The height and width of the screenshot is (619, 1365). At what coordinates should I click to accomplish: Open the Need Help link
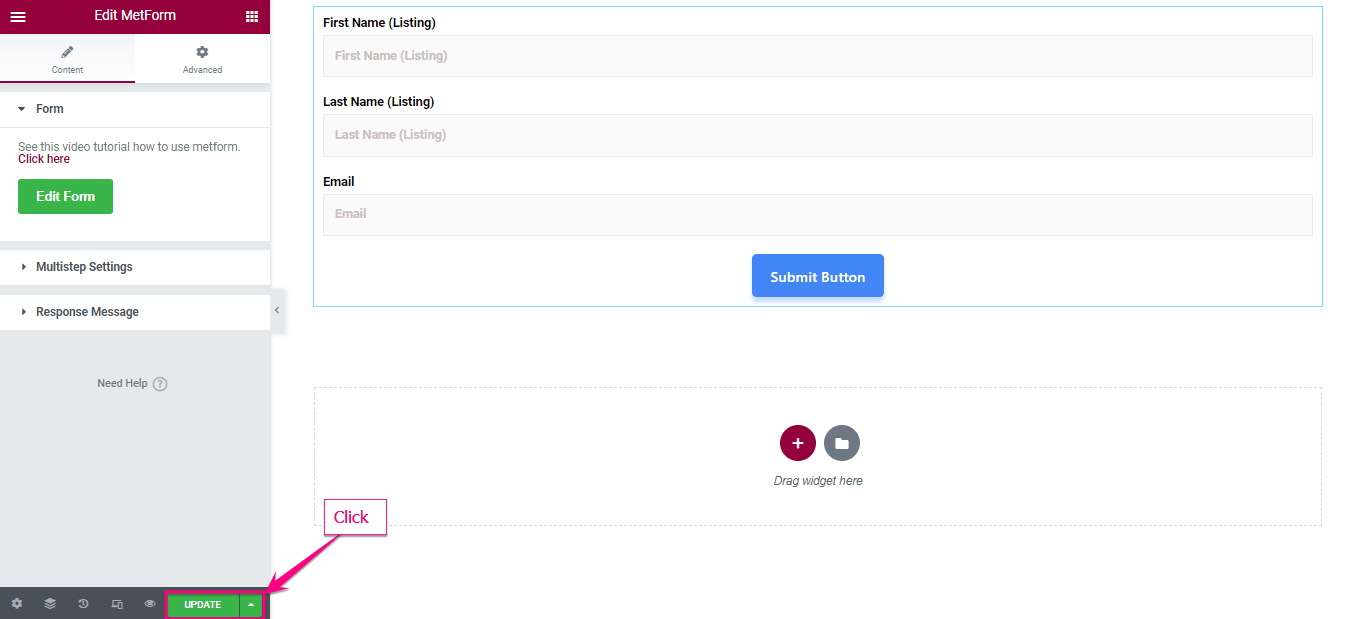point(122,383)
